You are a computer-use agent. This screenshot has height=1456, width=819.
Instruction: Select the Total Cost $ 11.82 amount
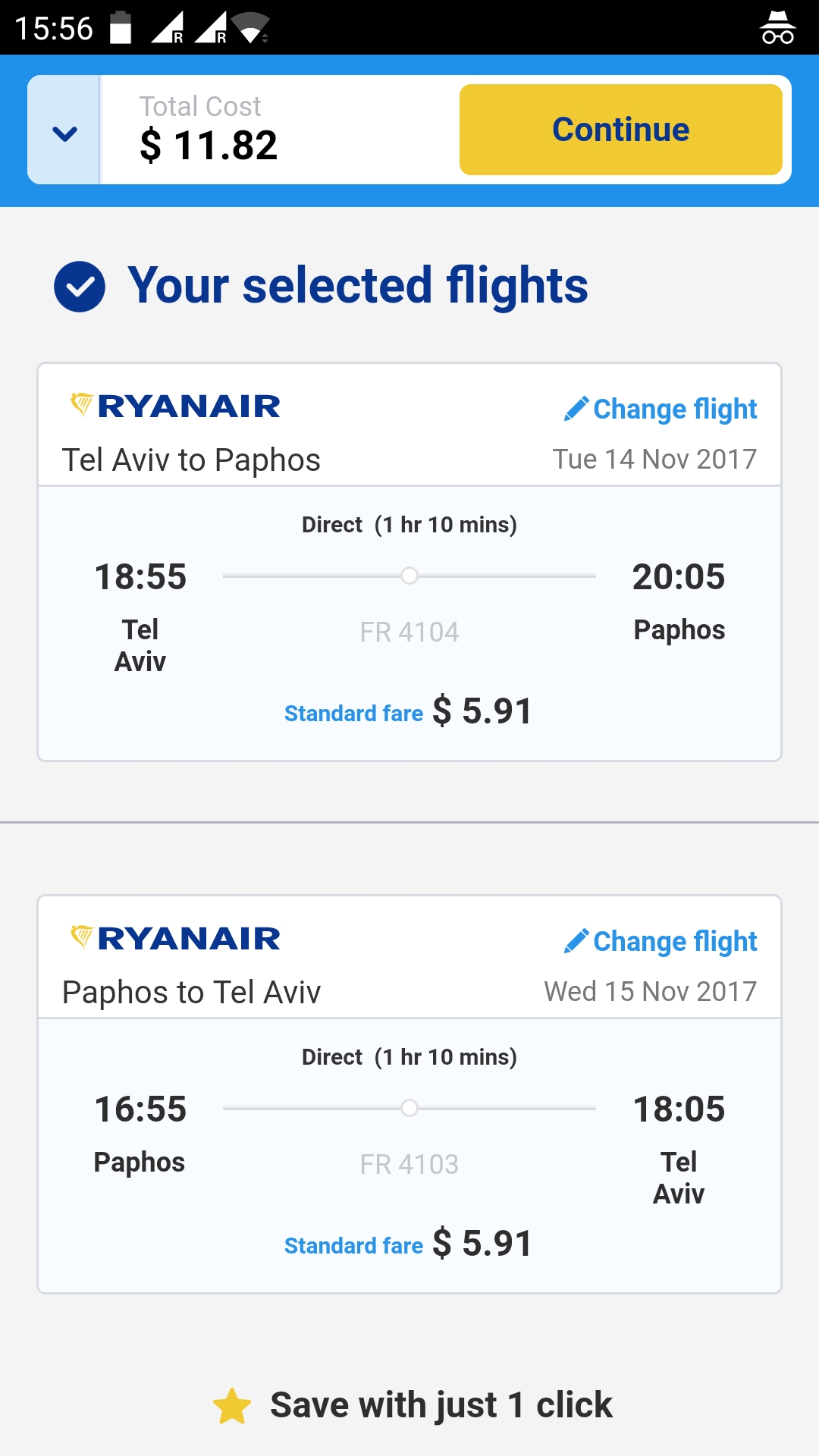click(x=209, y=145)
